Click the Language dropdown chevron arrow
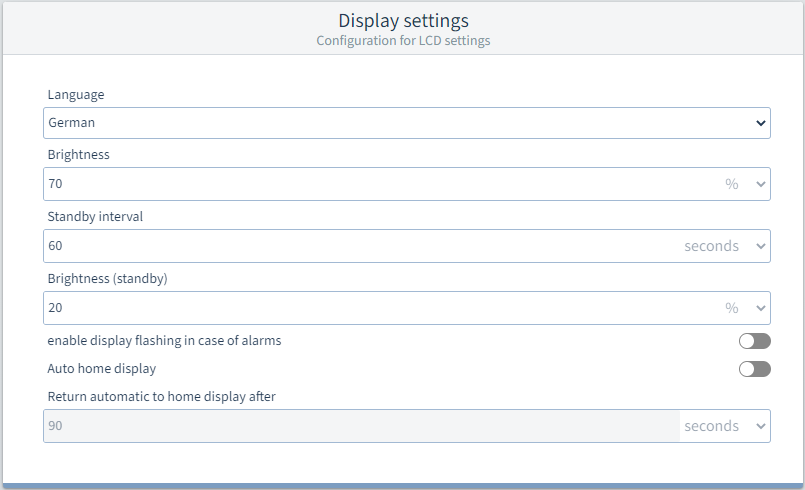805x490 pixels. [x=761, y=123]
